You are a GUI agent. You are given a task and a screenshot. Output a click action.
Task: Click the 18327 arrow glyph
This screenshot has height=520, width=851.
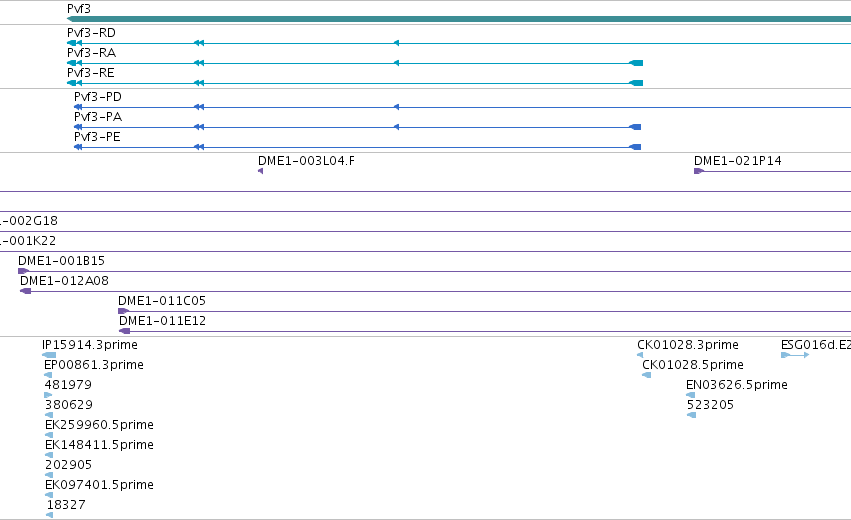49,515
